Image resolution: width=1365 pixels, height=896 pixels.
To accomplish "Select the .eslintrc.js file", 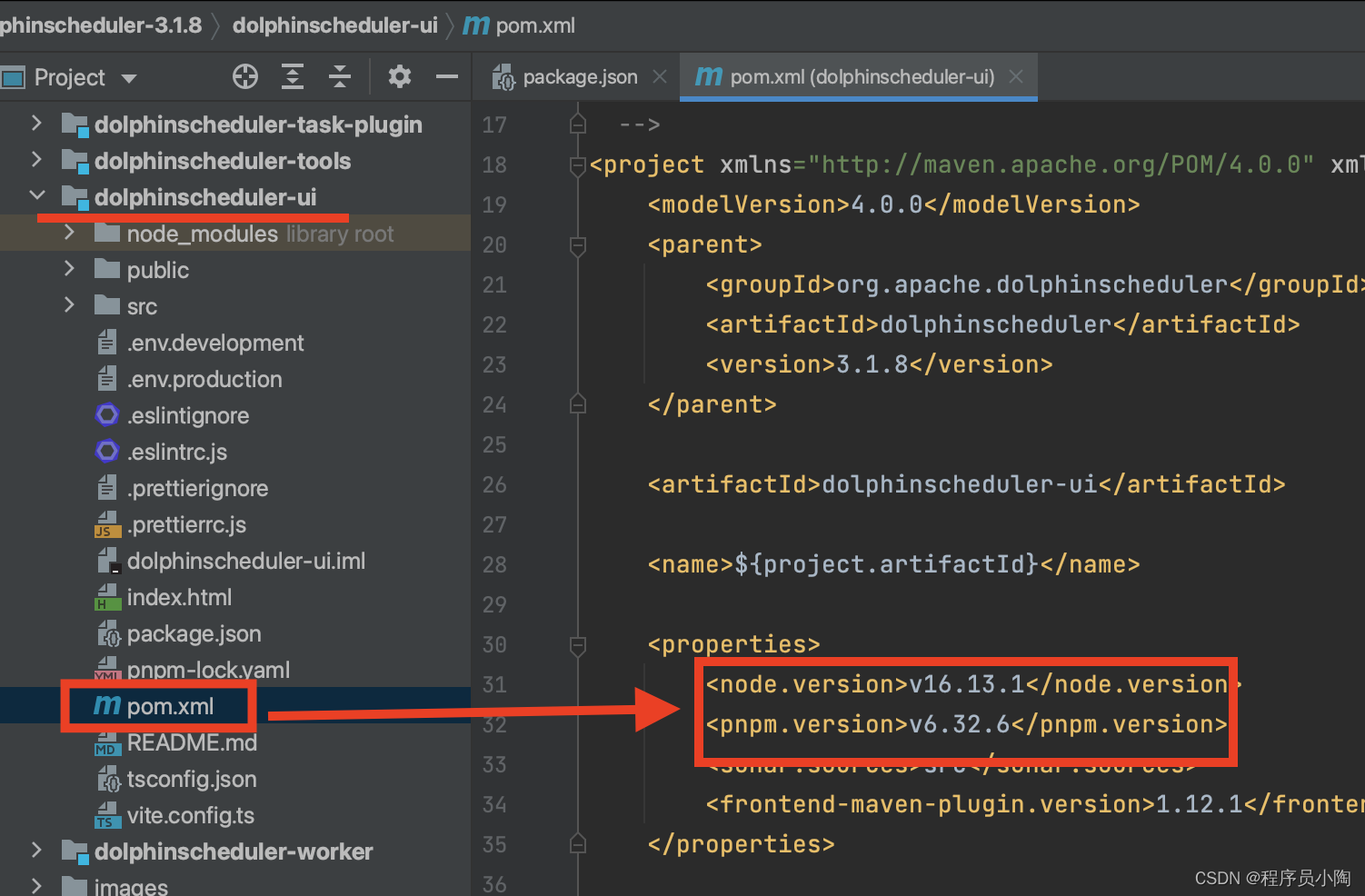I will (177, 452).
